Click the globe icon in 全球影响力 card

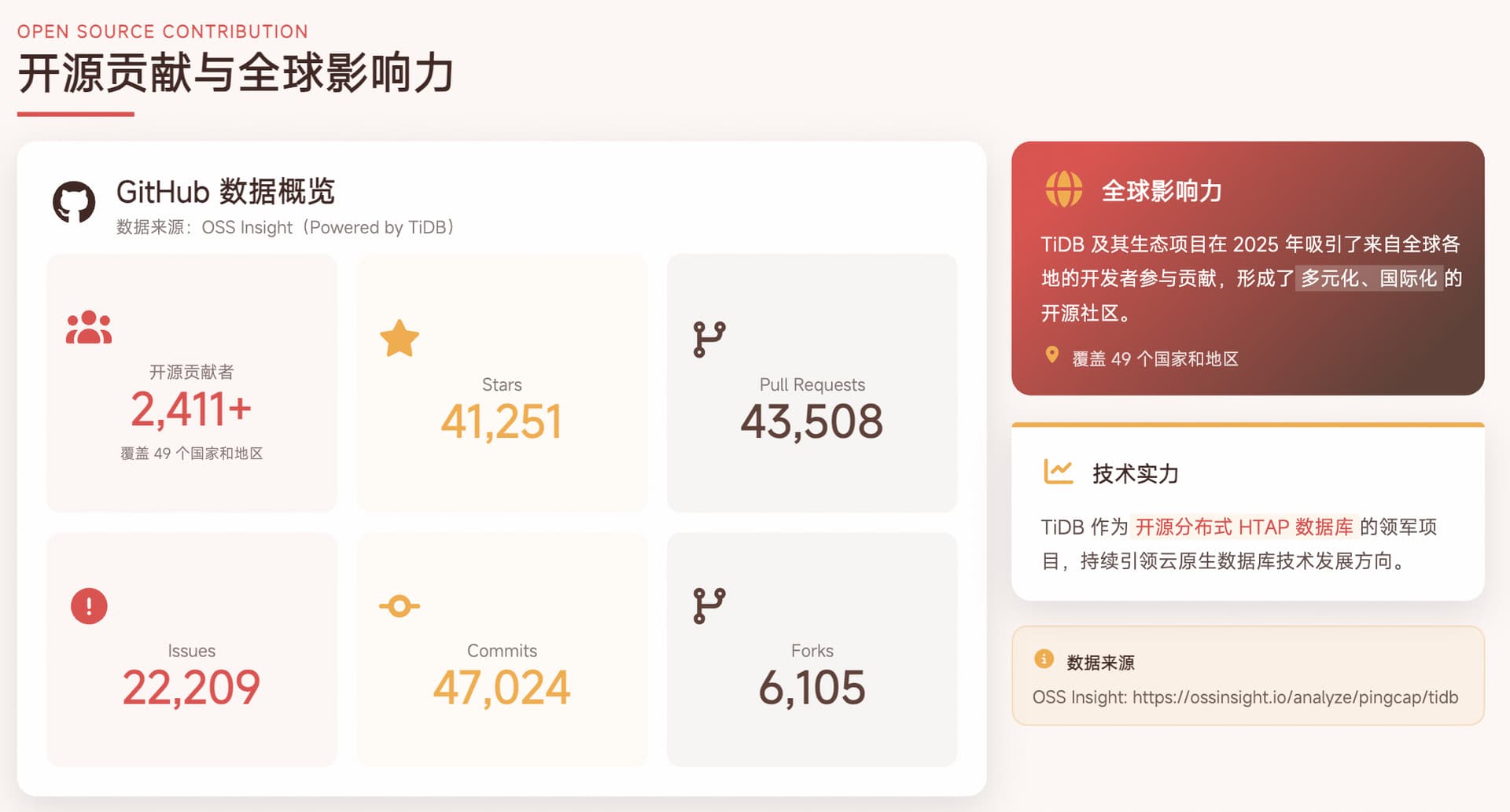(x=1063, y=189)
